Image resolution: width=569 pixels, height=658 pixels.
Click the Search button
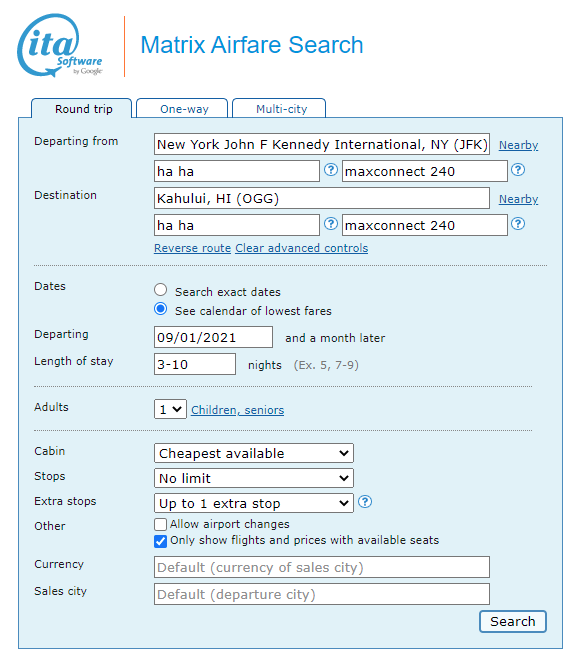pos(513,621)
